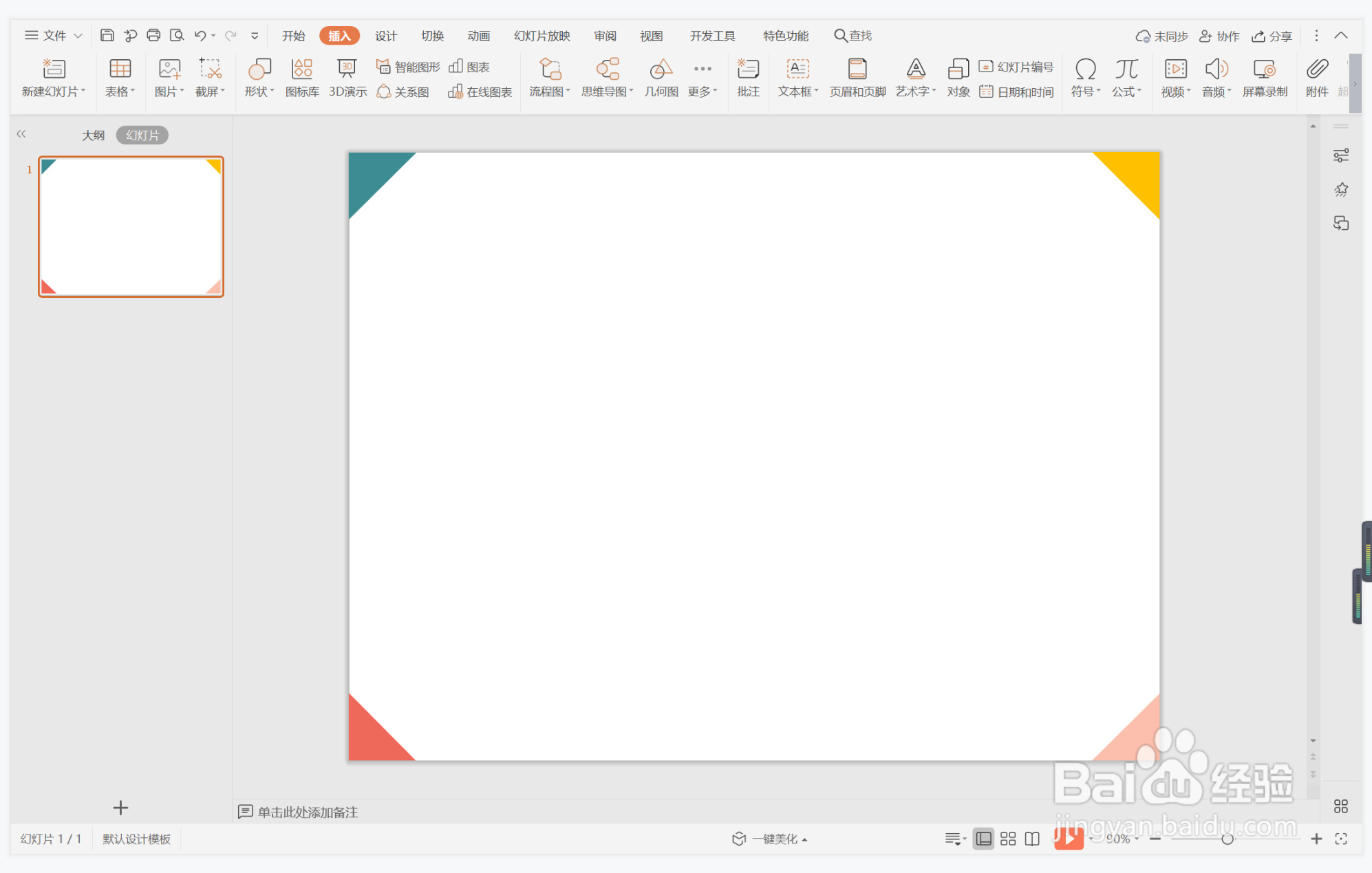This screenshot has width=1372, height=873.
Task: Click the Undo arrow icon
Action: pyautogui.click(x=200, y=35)
